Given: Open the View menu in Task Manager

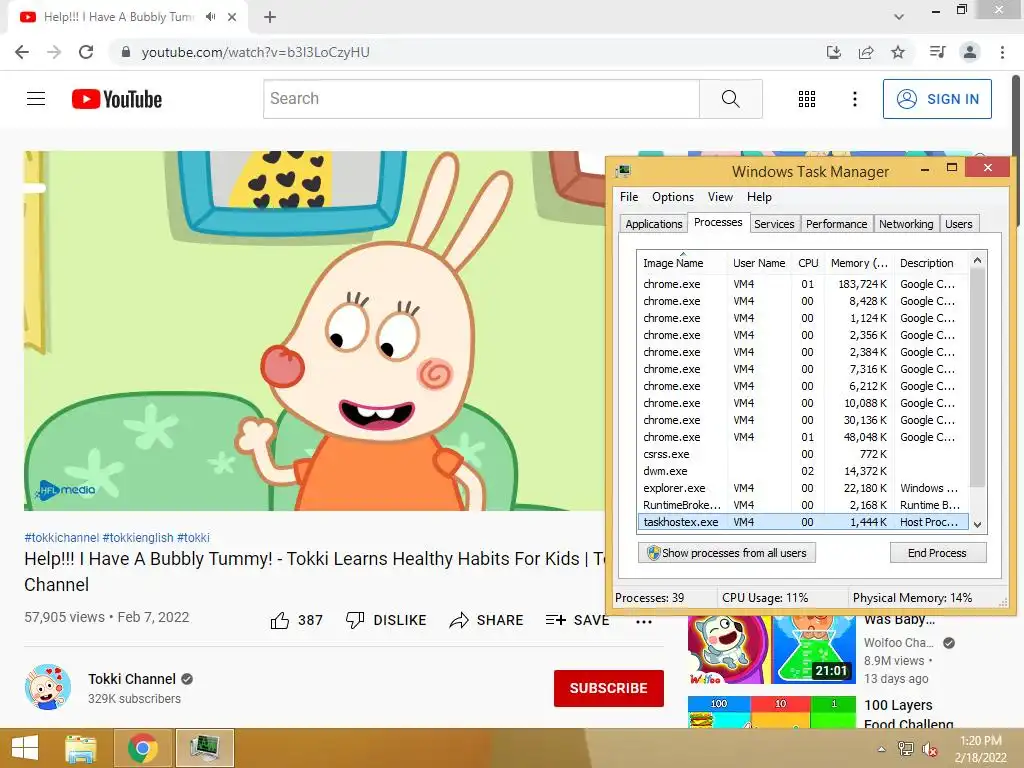Looking at the screenshot, I should pyautogui.click(x=720, y=197).
